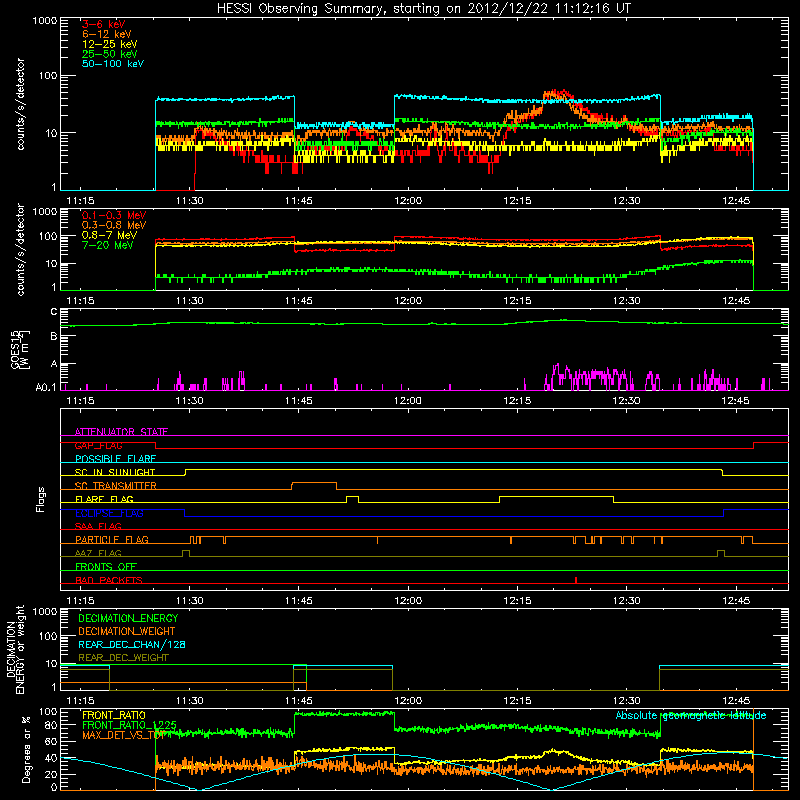Click the HESSI Observing Summary title text
This screenshot has width=800, height=800.
point(424,9)
